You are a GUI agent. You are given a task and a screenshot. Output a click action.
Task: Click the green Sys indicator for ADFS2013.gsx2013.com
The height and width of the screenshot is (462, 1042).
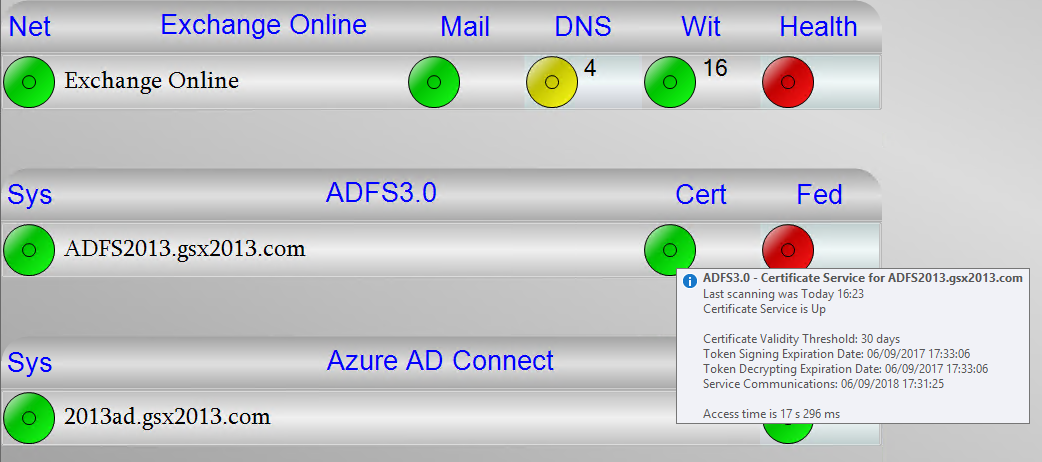click(29, 250)
